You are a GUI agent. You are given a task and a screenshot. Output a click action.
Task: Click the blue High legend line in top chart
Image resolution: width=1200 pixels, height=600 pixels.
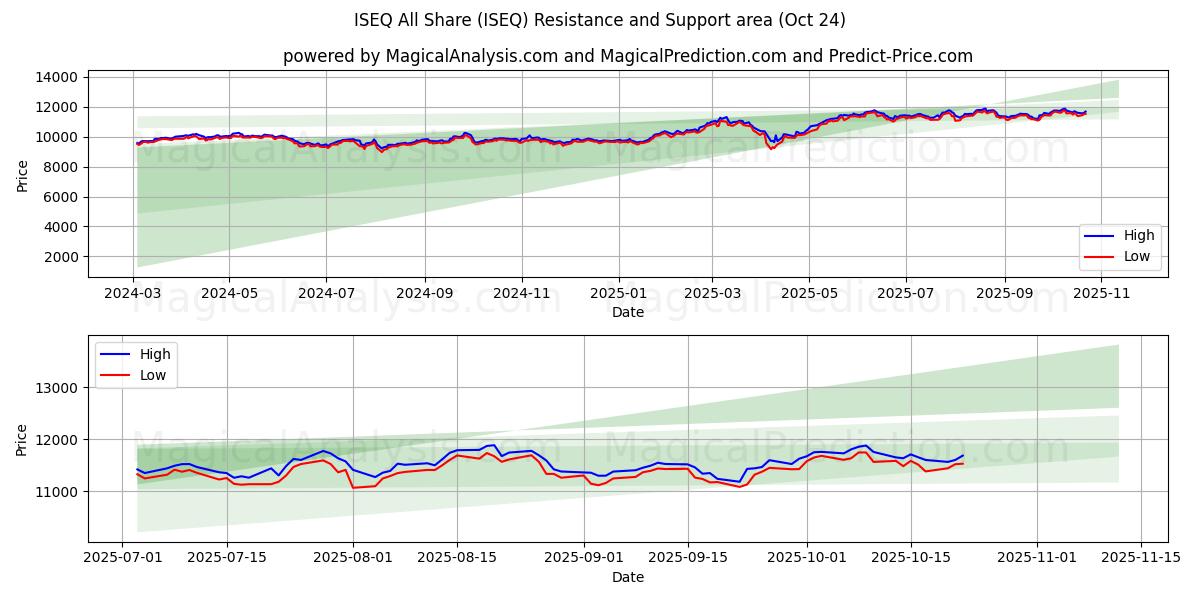pyautogui.click(x=1101, y=236)
